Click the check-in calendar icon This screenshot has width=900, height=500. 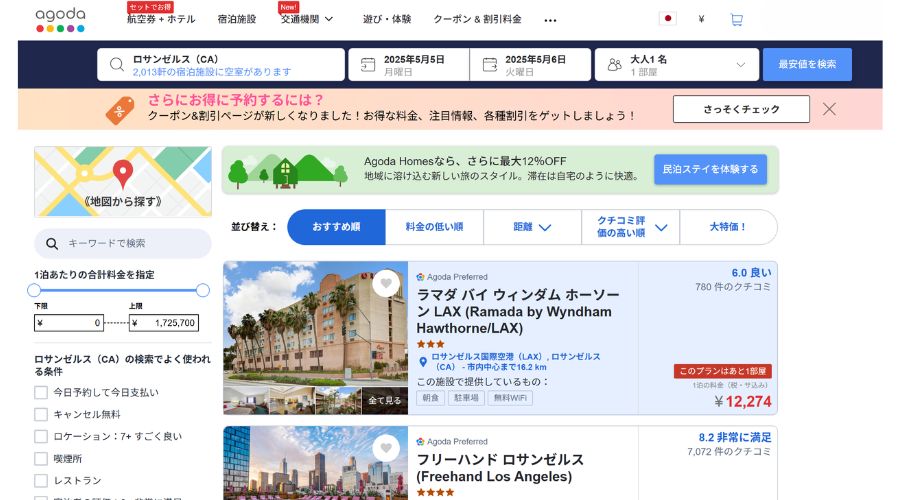(x=368, y=64)
